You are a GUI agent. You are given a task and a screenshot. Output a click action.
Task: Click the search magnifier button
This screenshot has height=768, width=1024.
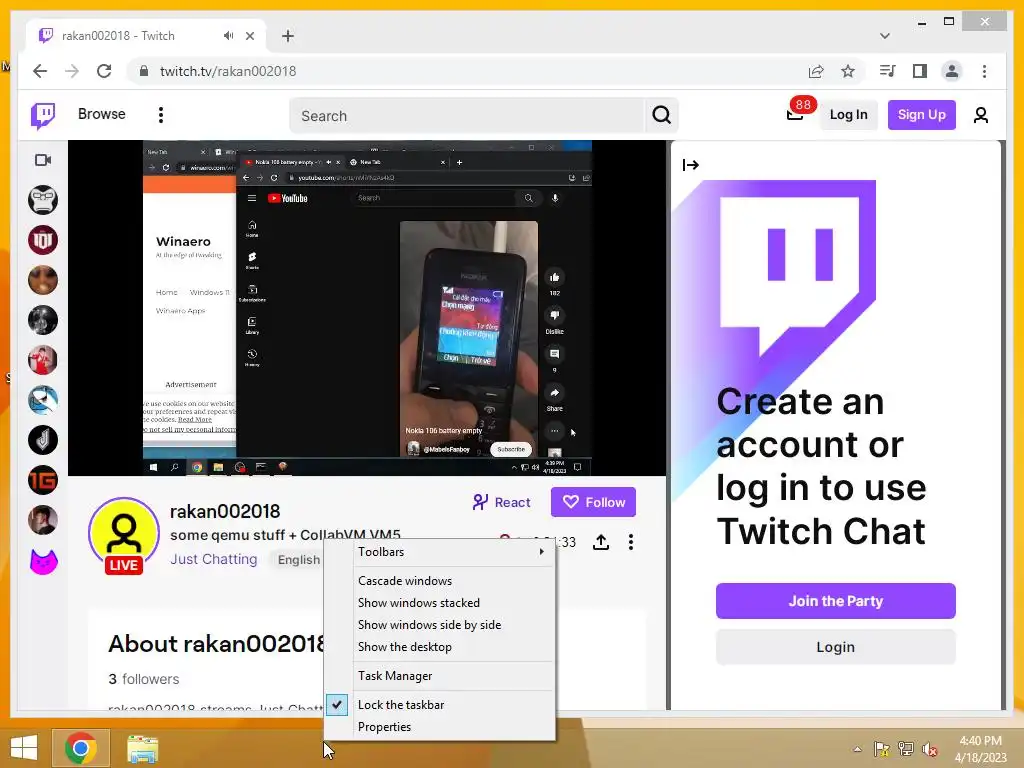click(661, 116)
